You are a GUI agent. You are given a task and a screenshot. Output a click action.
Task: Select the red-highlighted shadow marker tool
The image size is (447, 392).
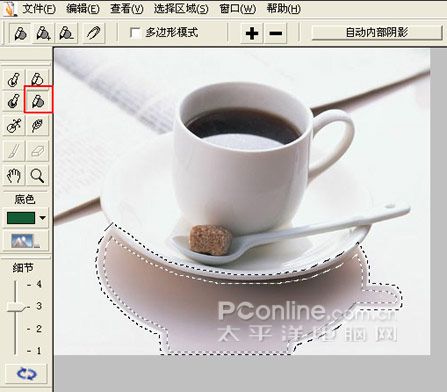pyautogui.click(x=38, y=100)
